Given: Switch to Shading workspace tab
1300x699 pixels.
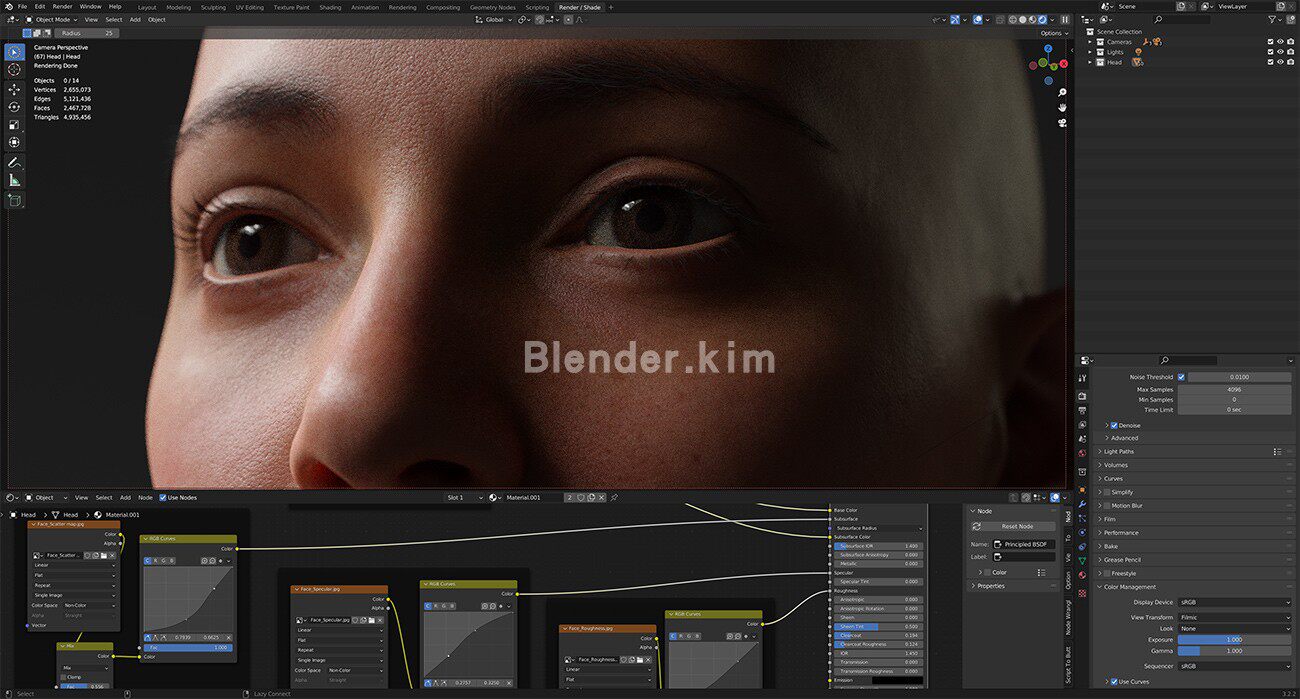Looking at the screenshot, I should (330, 7).
